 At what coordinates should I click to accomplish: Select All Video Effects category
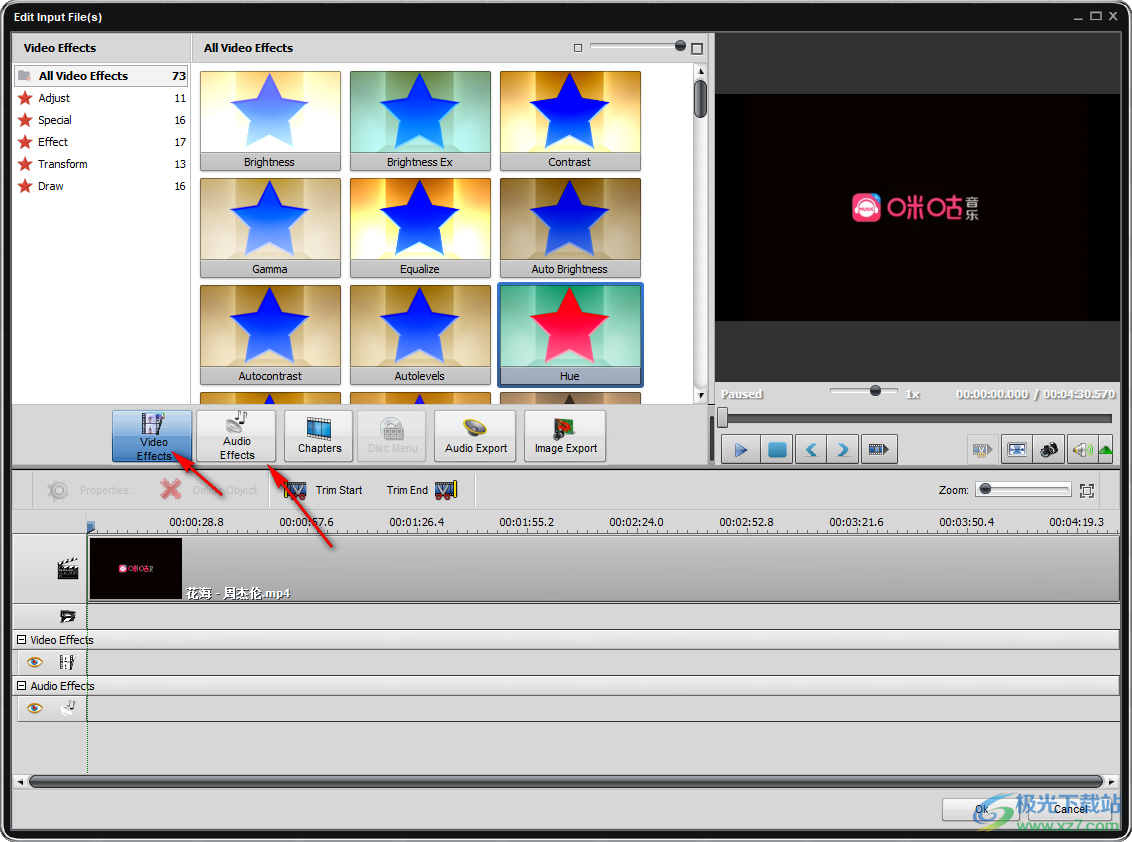tap(101, 76)
